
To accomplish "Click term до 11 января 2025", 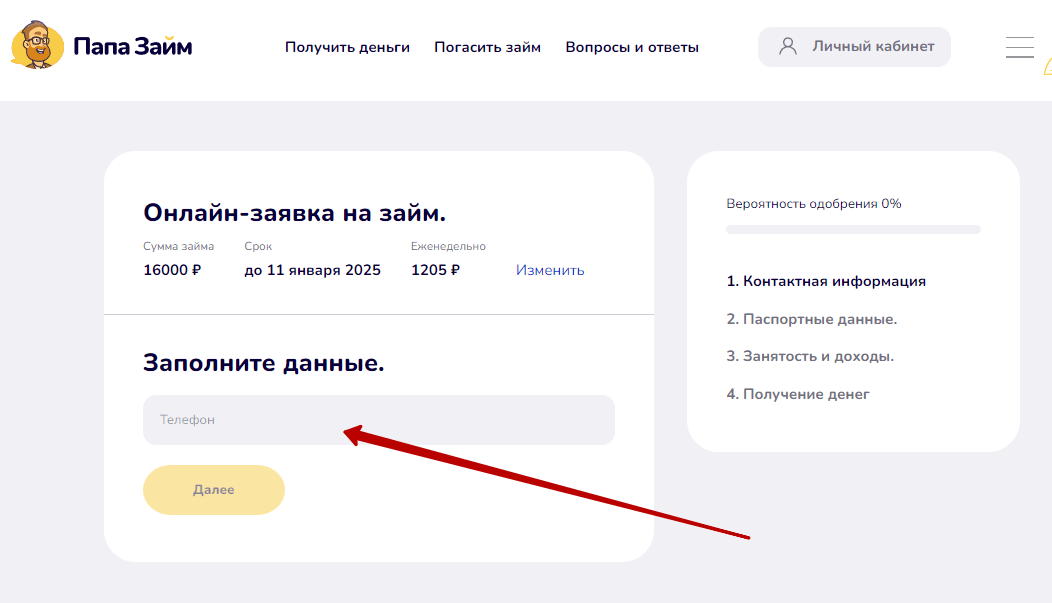I will (x=312, y=270).
